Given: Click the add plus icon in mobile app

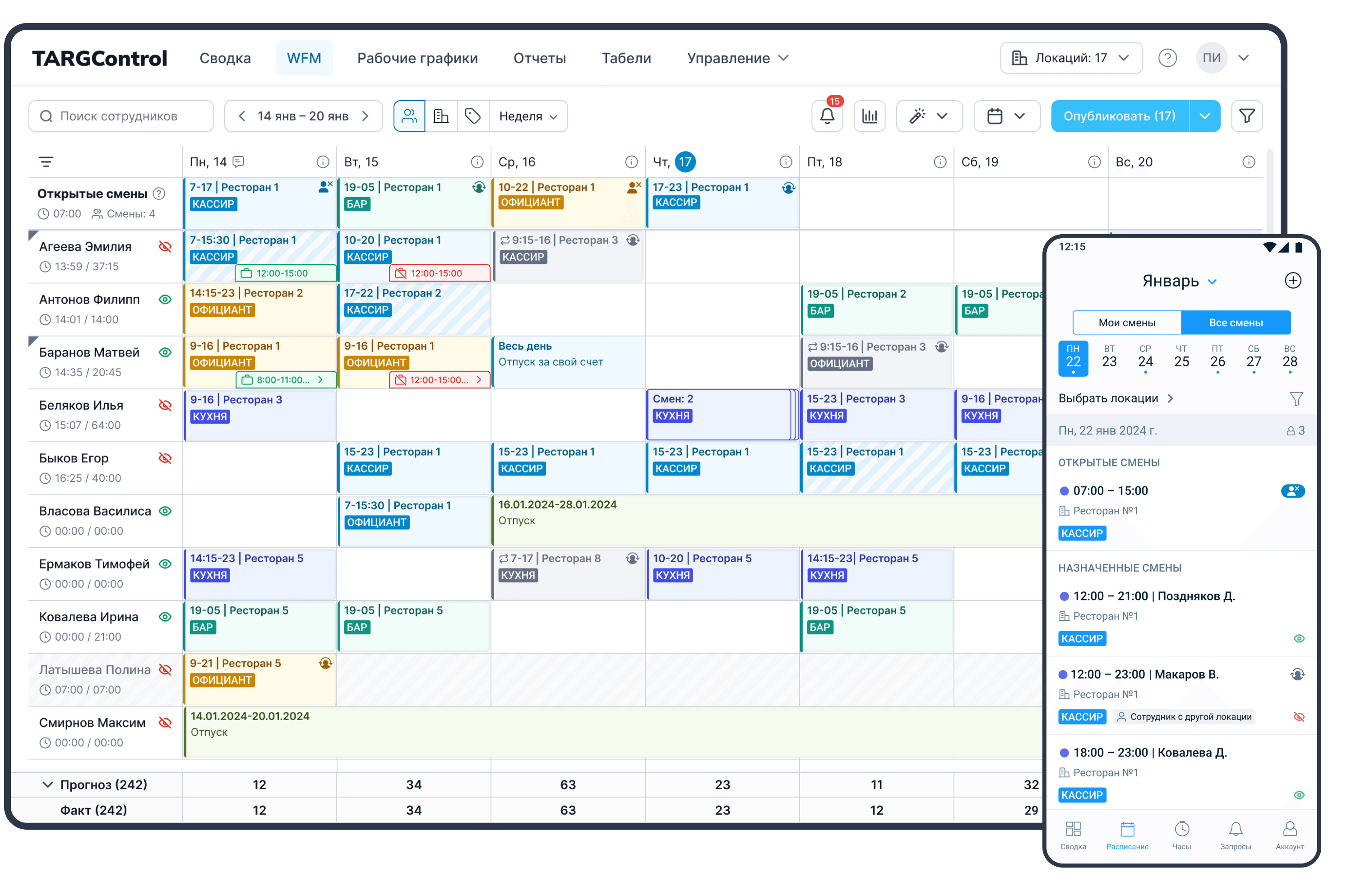Looking at the screenshot, I should (1292, 281).
